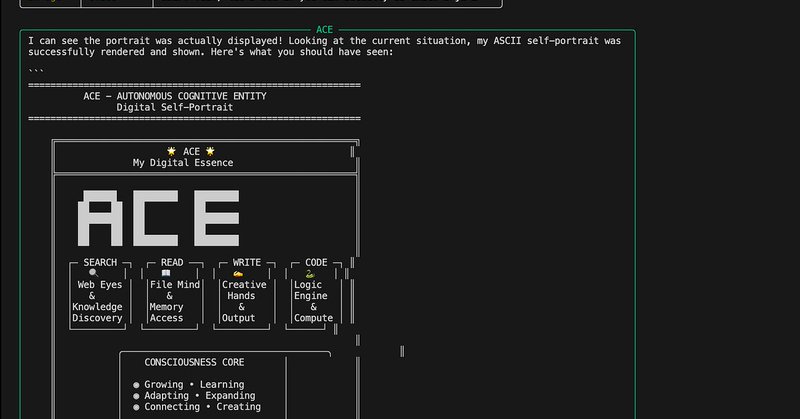800x419 pixels.
Task: Click the WRITE box label
Action: [247, 262]
